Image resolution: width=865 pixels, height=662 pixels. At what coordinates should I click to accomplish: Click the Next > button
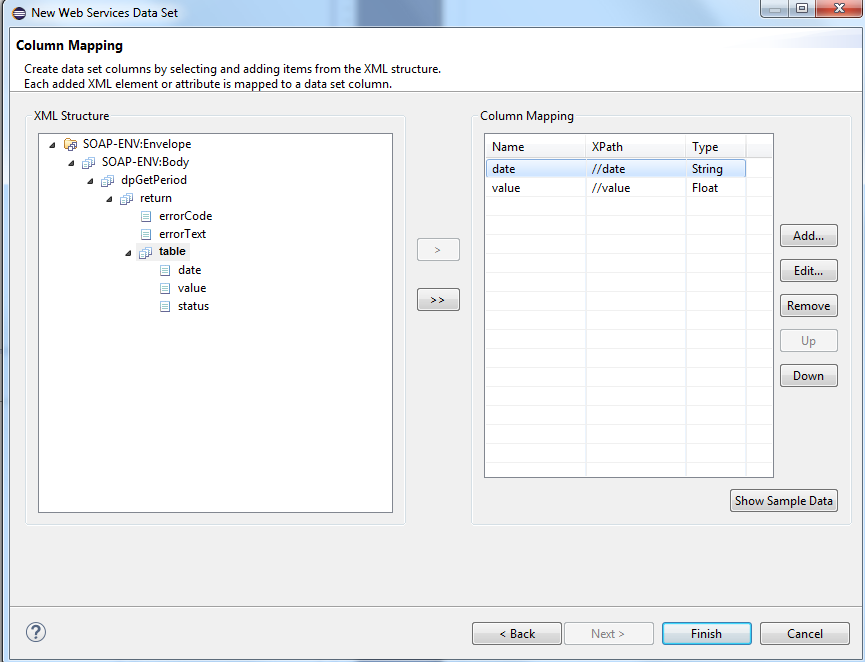click(608, 634)
